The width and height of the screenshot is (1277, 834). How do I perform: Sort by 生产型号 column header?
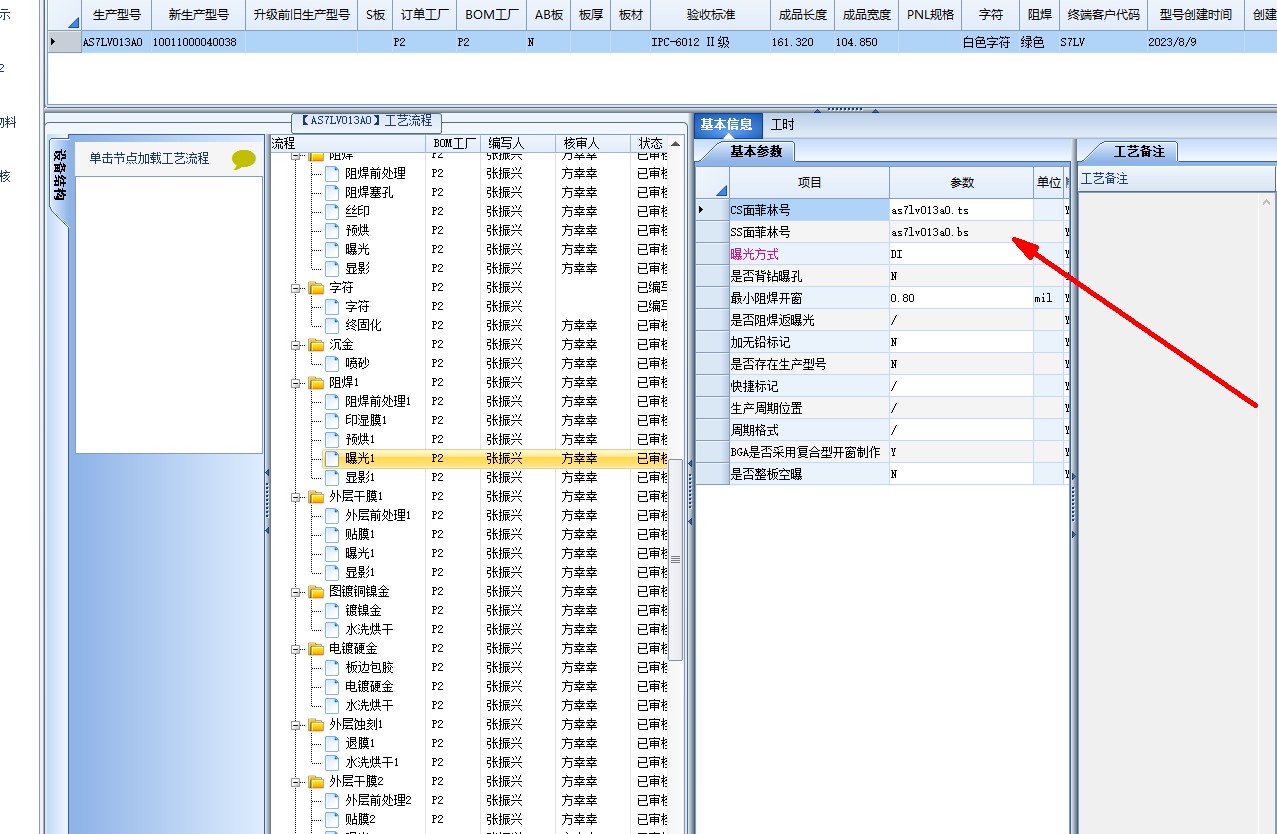pyautogui.click(x=115, y=15)
